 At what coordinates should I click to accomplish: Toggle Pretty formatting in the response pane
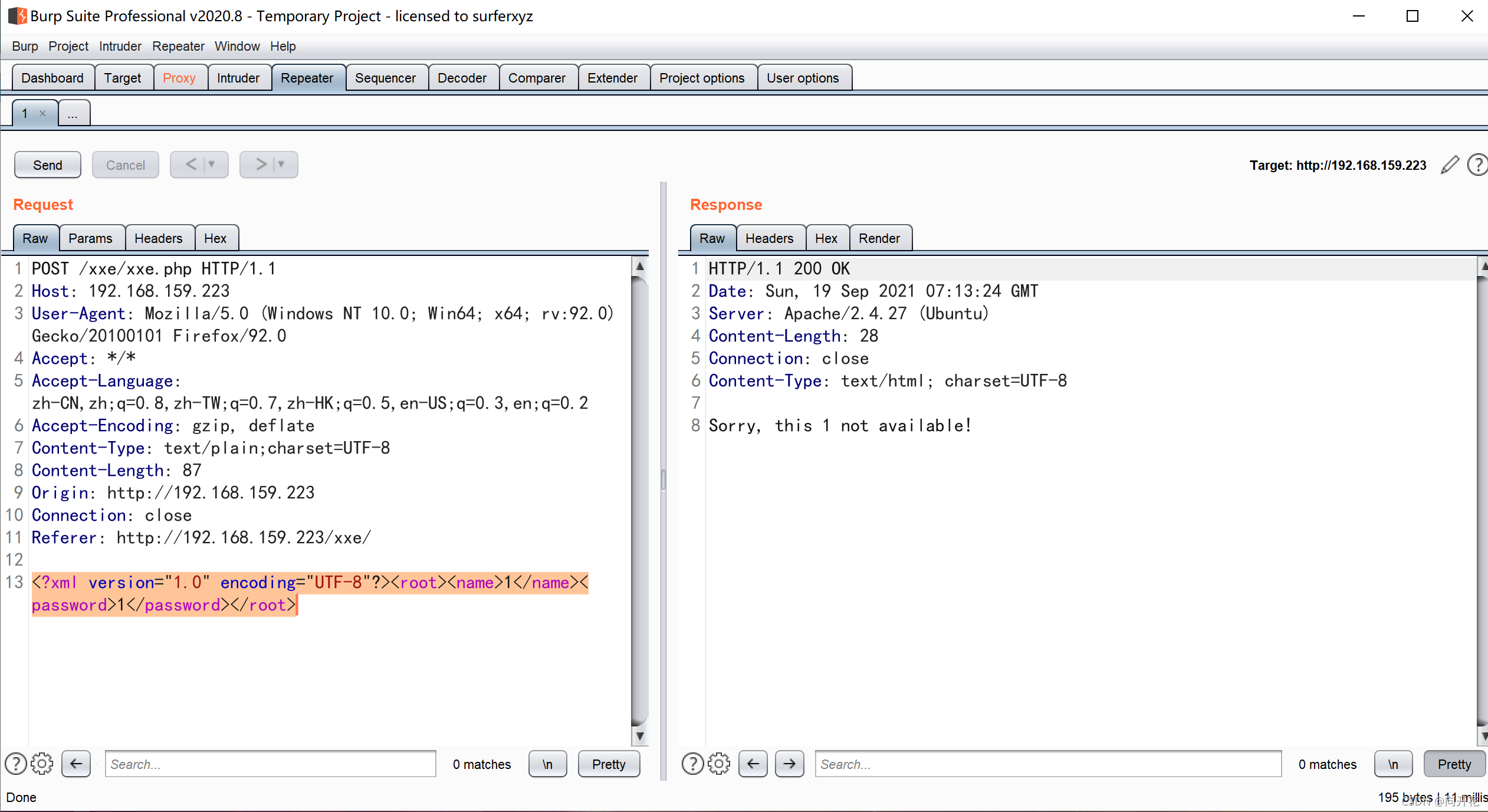(1454, 764)
